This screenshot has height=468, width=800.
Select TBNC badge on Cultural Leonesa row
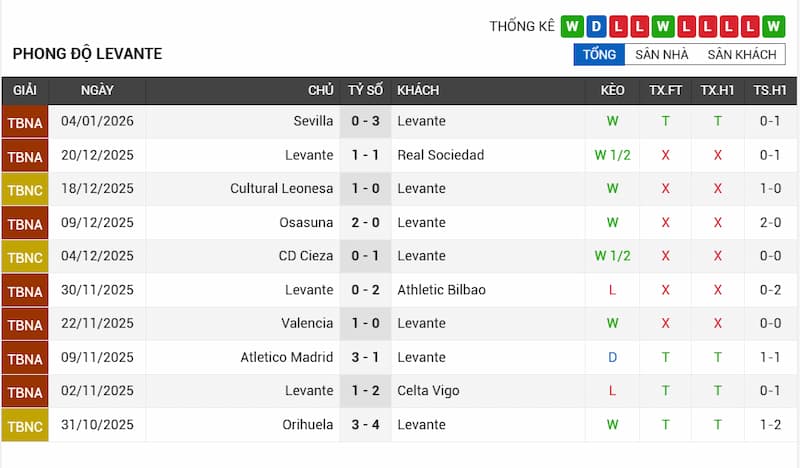25,189
